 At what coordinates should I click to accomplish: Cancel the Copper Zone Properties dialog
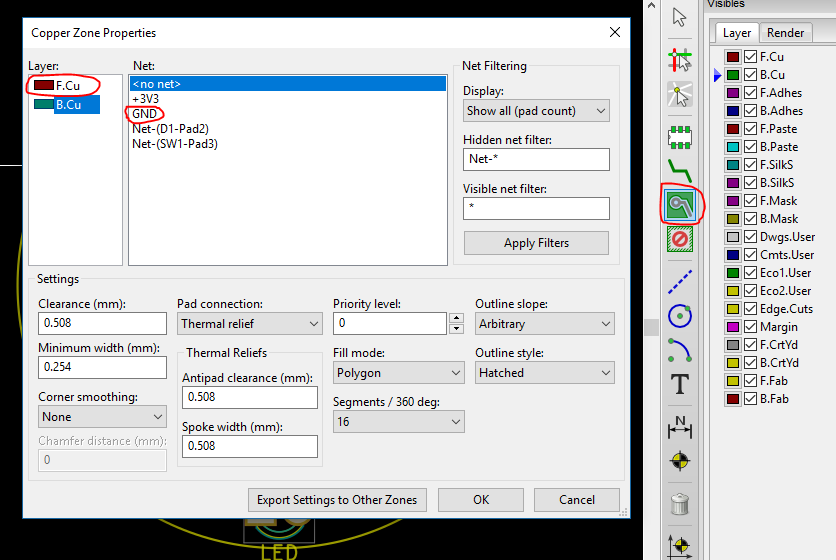(576, 500)
